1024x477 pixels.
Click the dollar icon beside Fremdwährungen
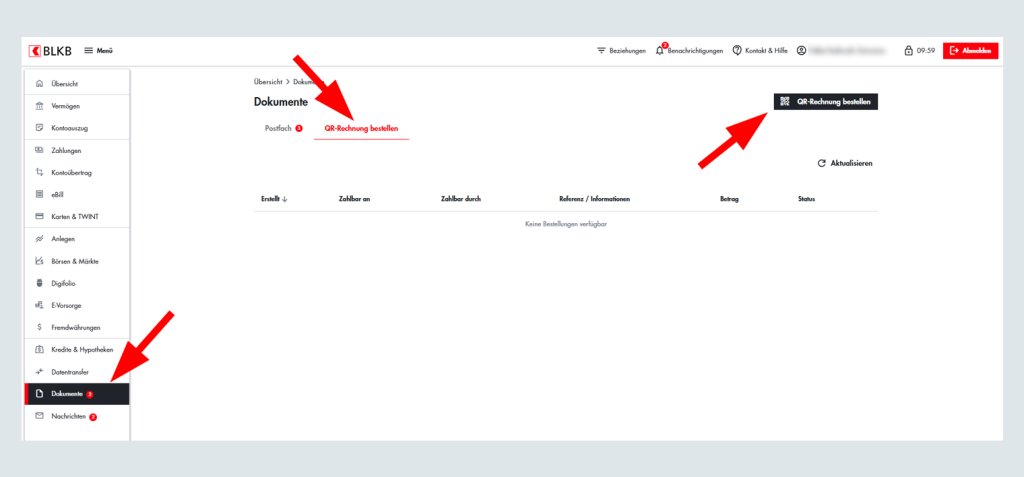coord(39,327)
